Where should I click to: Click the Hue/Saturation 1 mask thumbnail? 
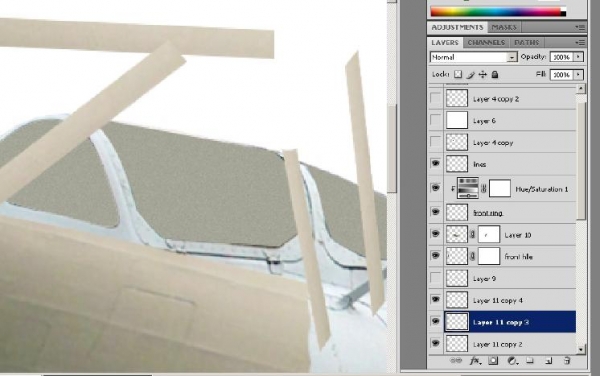click(500, 189)
